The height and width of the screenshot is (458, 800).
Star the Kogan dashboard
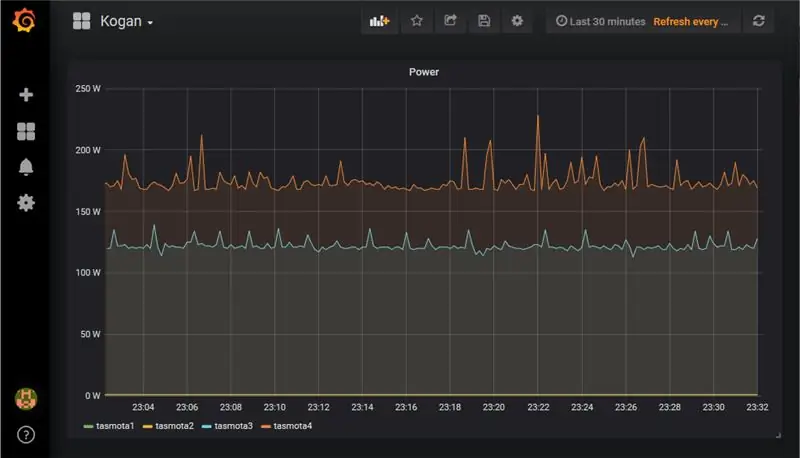(417, 21)
